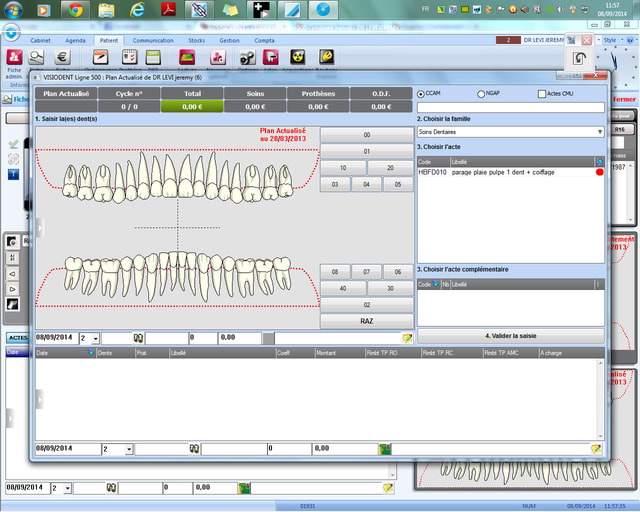The height and width of the screenshot is (512, 640).
Task: Click the 4. Valider la saisie button
Action: pos(510,336)
